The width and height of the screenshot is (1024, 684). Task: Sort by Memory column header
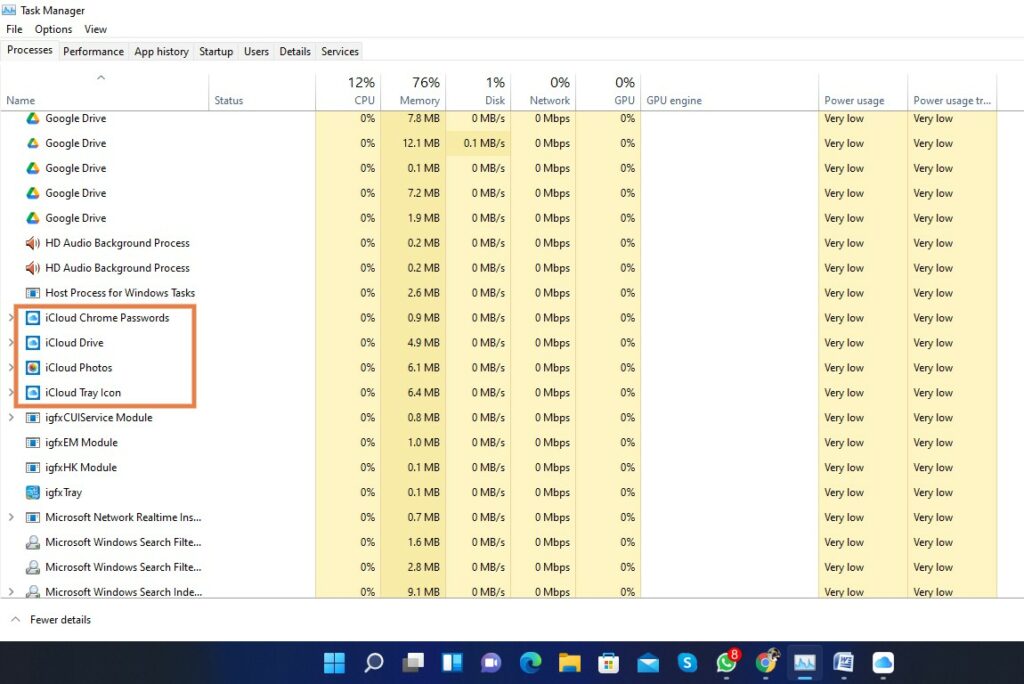413,92
